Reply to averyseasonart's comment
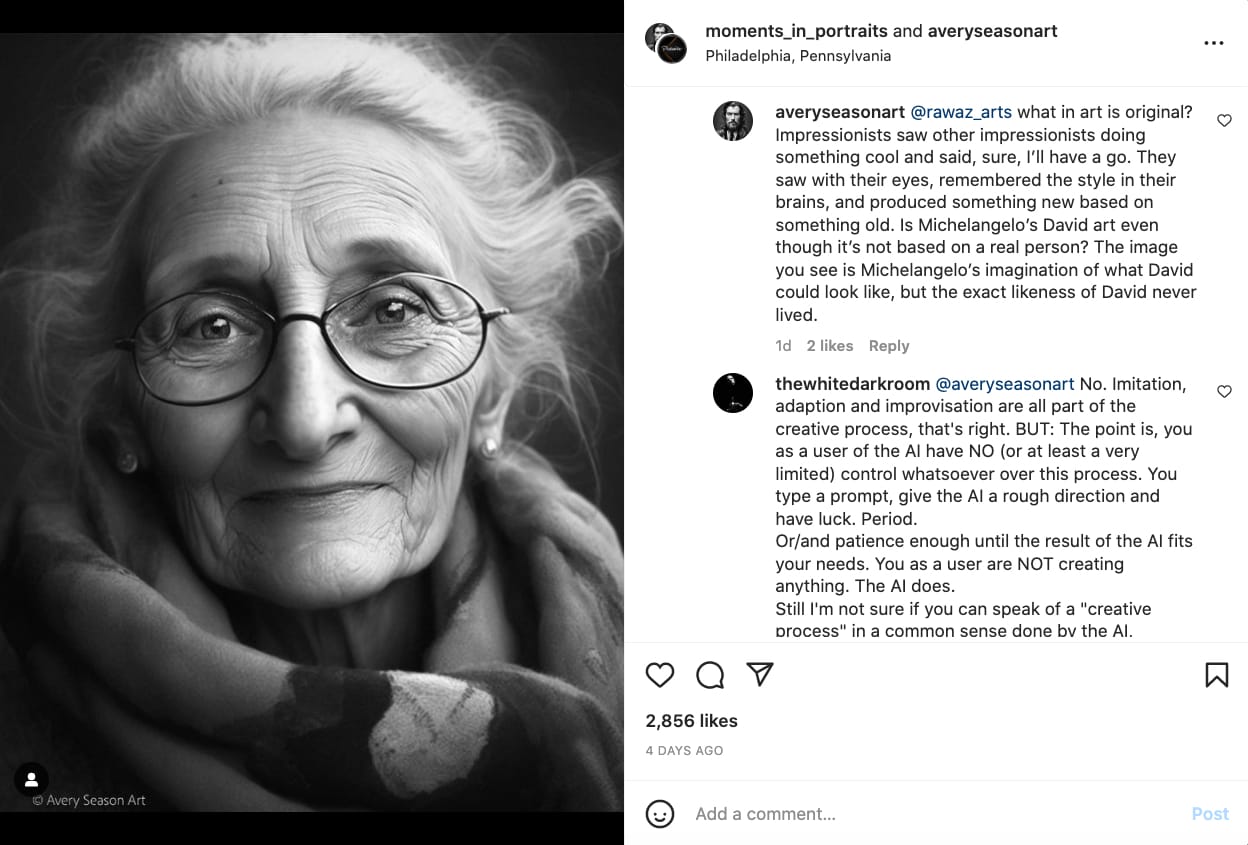Viewport: 1248px width, 845px height. click(889, 346)
